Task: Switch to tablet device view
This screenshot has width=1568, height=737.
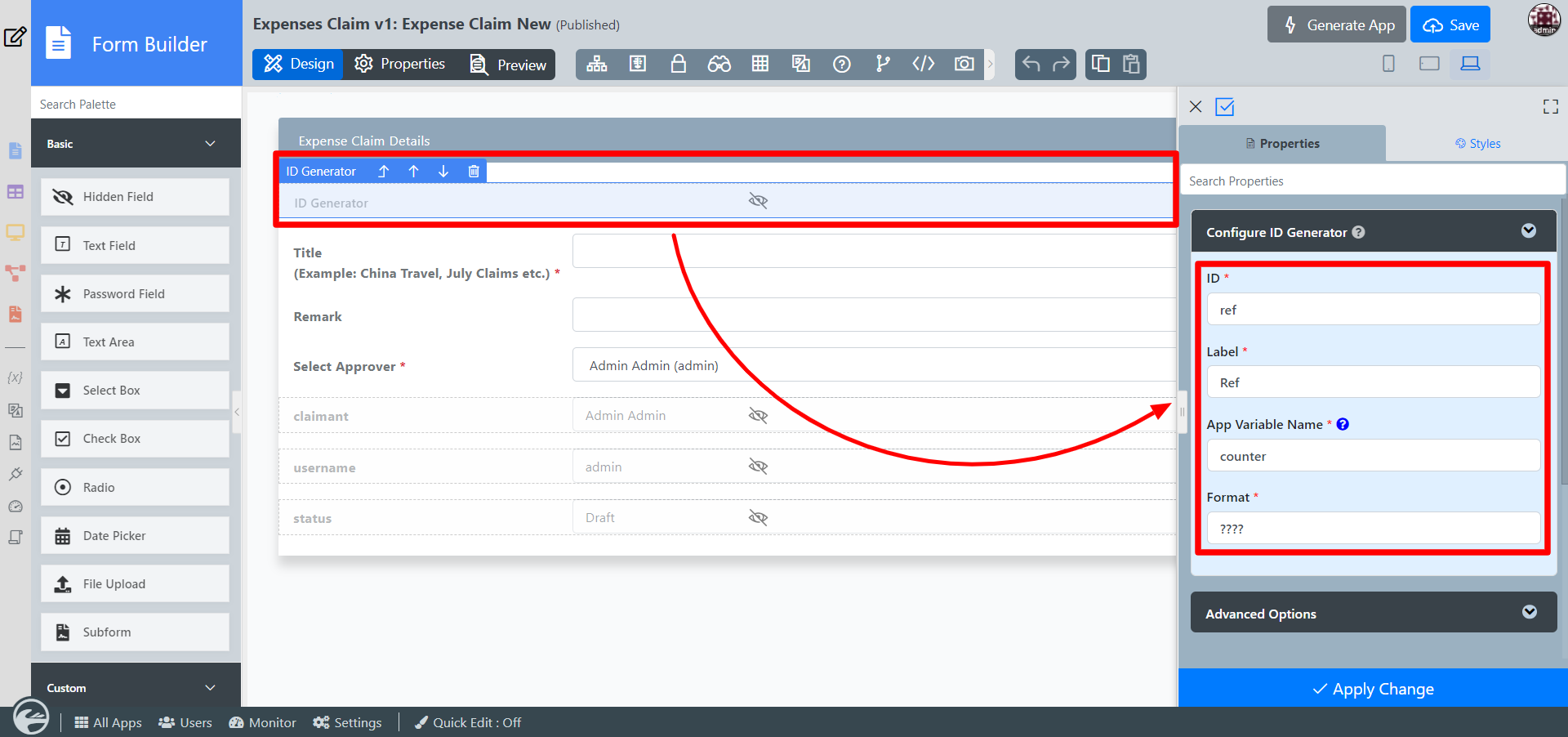Action: click(x=1429, y=64)
